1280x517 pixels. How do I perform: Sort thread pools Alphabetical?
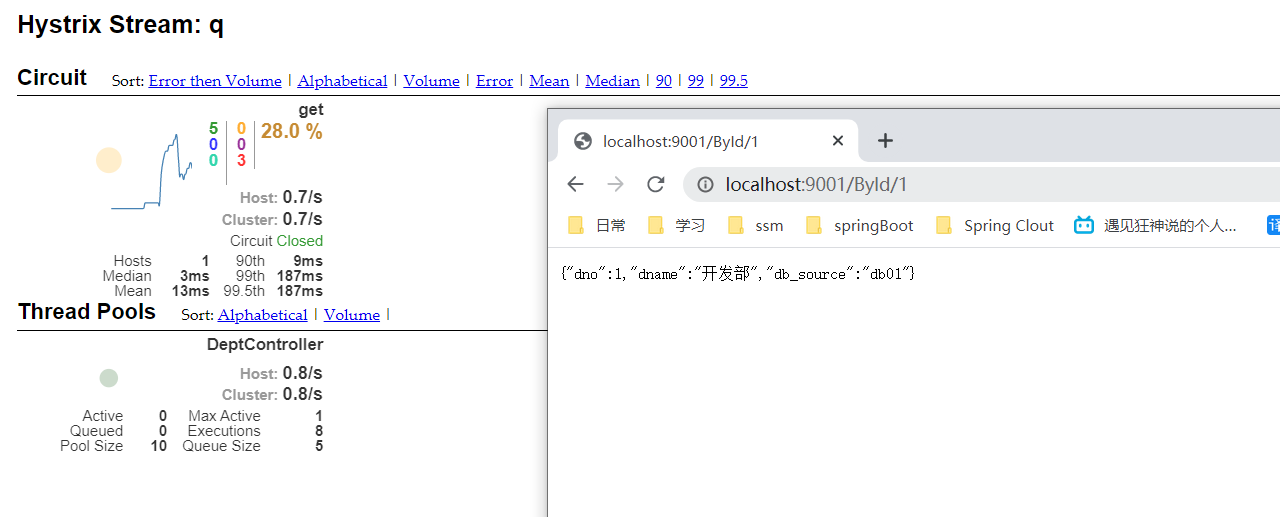coord(263,315)
